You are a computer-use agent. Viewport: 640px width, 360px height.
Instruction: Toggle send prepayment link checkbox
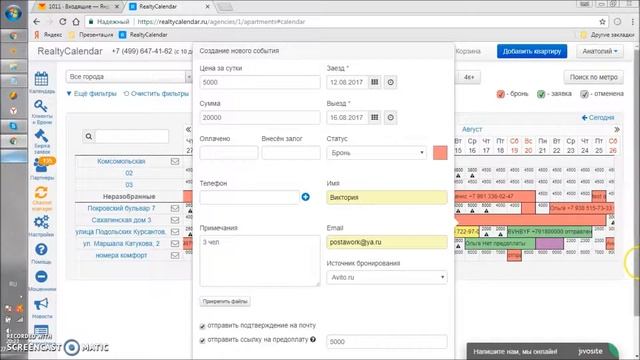(x=202, y=340)
